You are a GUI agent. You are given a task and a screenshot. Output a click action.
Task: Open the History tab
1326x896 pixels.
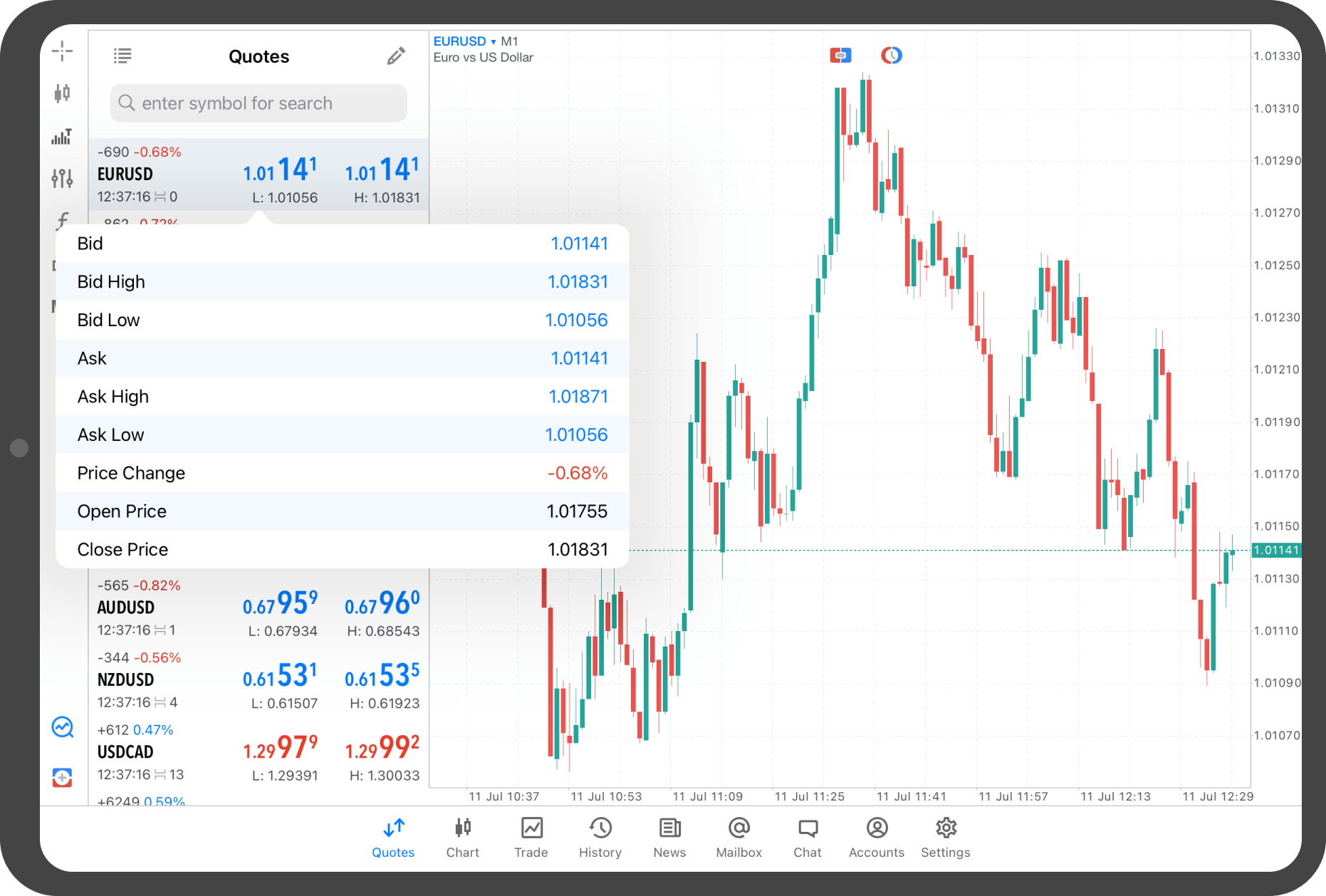(x=600, y=837)
